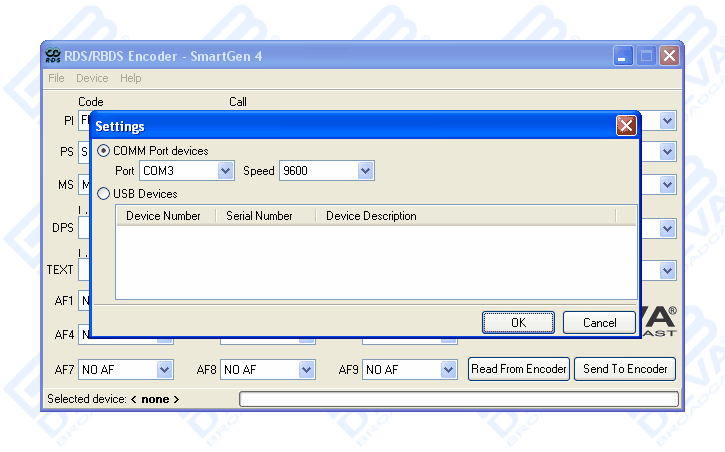Select the USB Devices radio button
The width and height of the screenshot is (725, 452).
click(x=104, y=194)
